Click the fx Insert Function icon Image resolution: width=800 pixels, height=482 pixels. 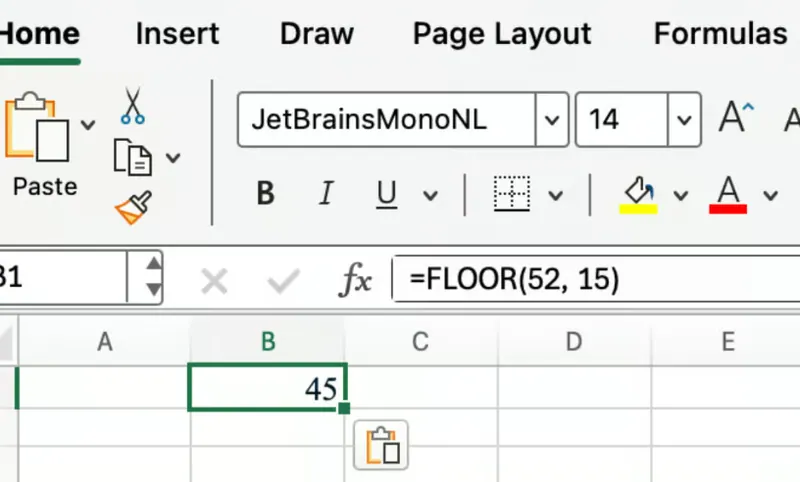tap(355, 281)
